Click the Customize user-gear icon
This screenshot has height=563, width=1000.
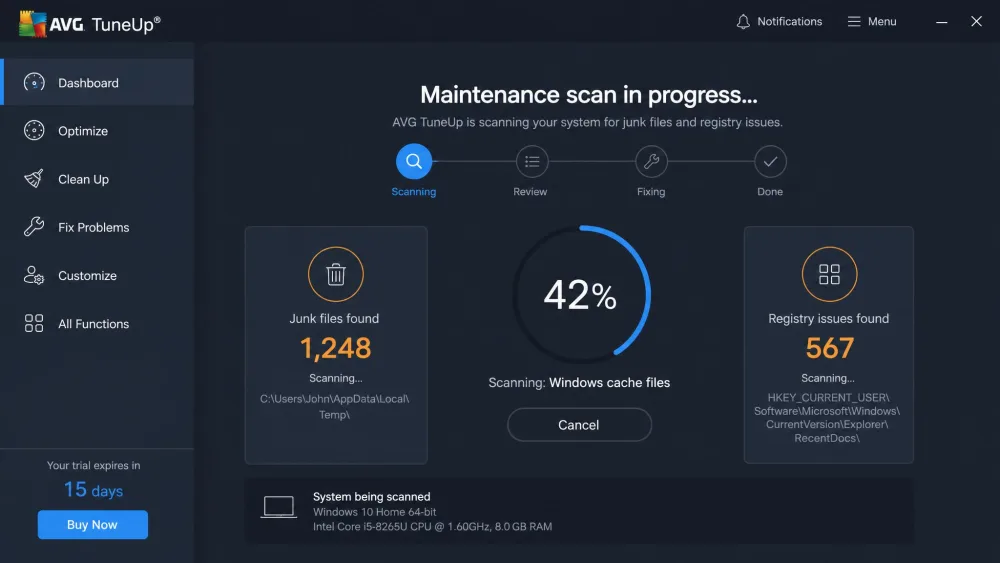pyautogui.click(x=34, y=275)
